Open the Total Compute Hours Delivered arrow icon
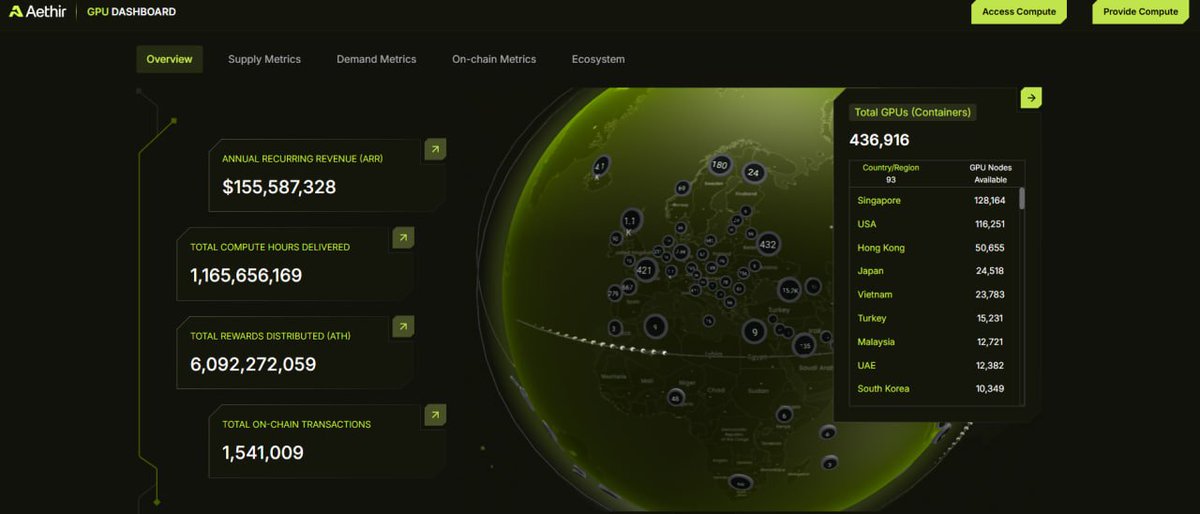 point(403,238)
